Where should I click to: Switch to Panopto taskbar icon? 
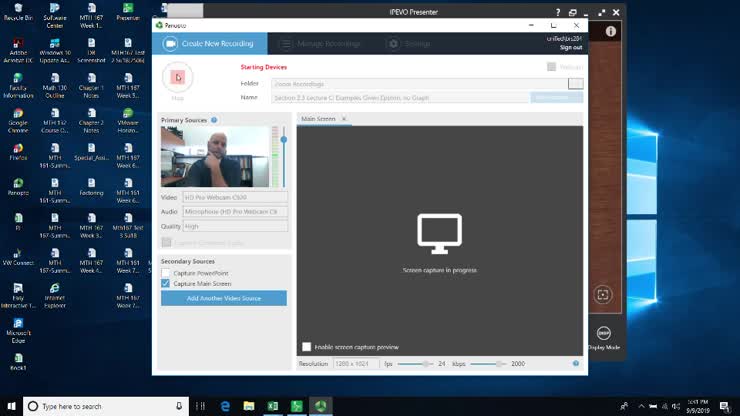click(320, 406)
